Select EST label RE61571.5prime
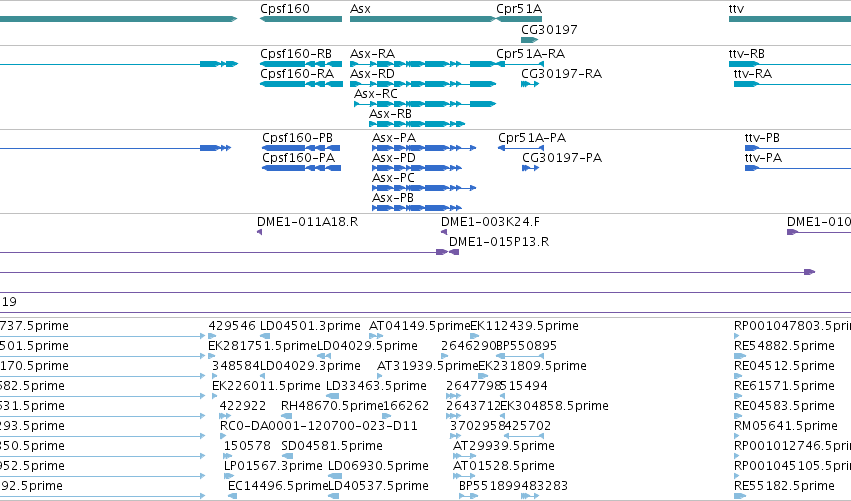 pyautogui.click(x=784, y=386)
